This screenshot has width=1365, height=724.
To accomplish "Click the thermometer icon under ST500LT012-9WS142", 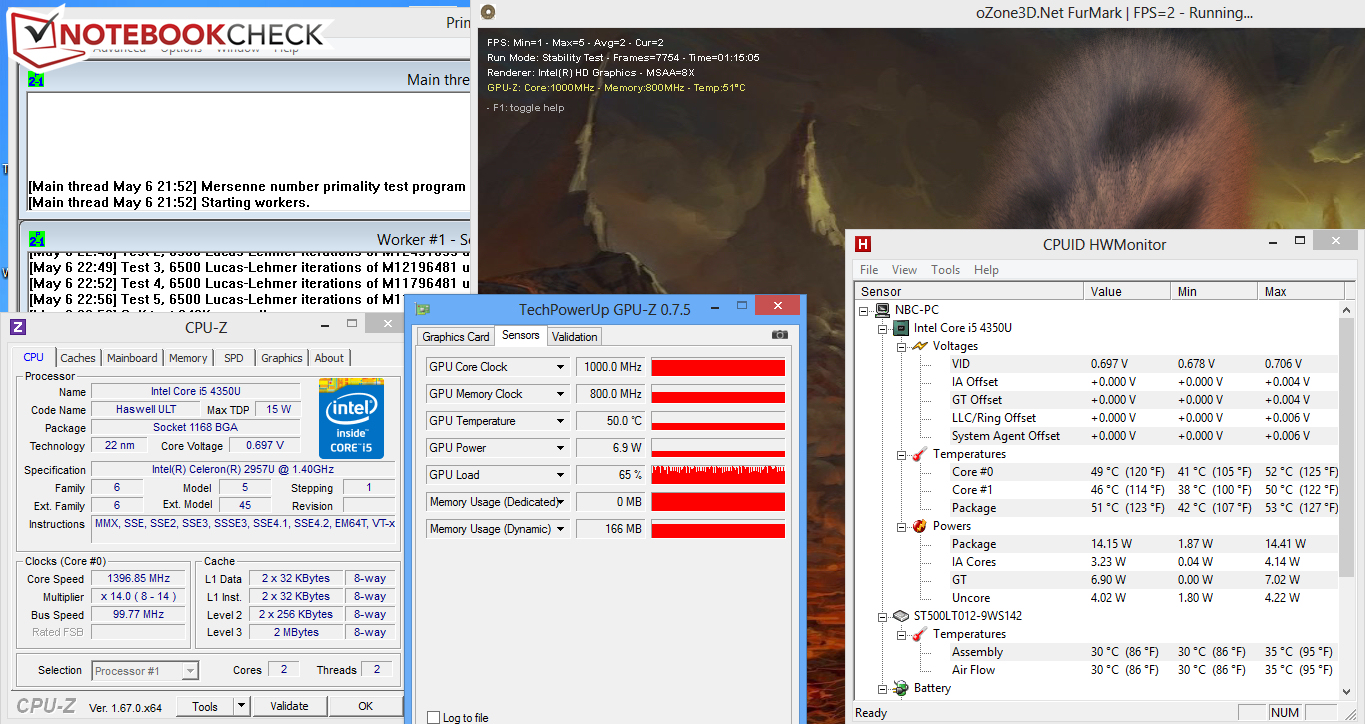I will [919, 634].
